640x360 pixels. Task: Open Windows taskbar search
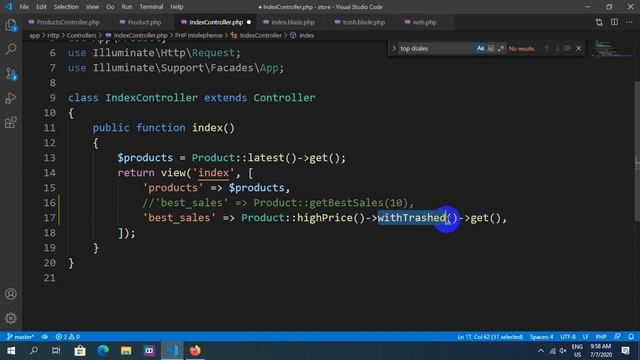(34, 351)
